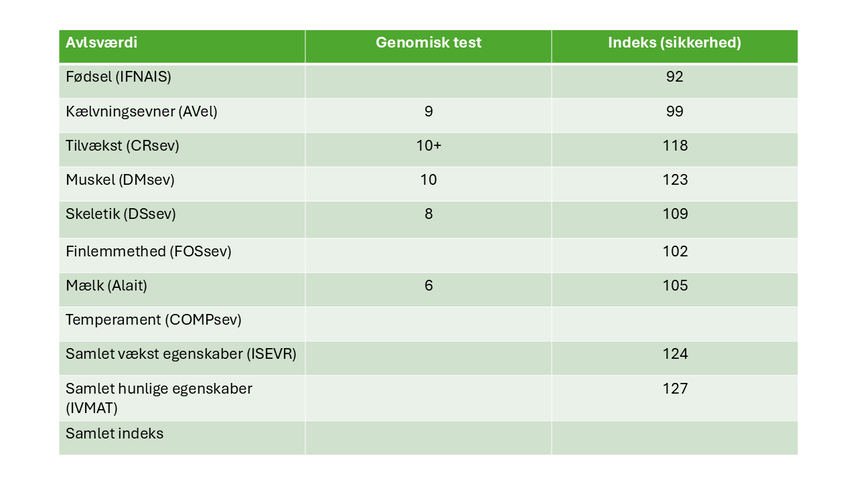Click the Temperament (COMPsev) cell
The image size is (857, 482).
(154, 320)
